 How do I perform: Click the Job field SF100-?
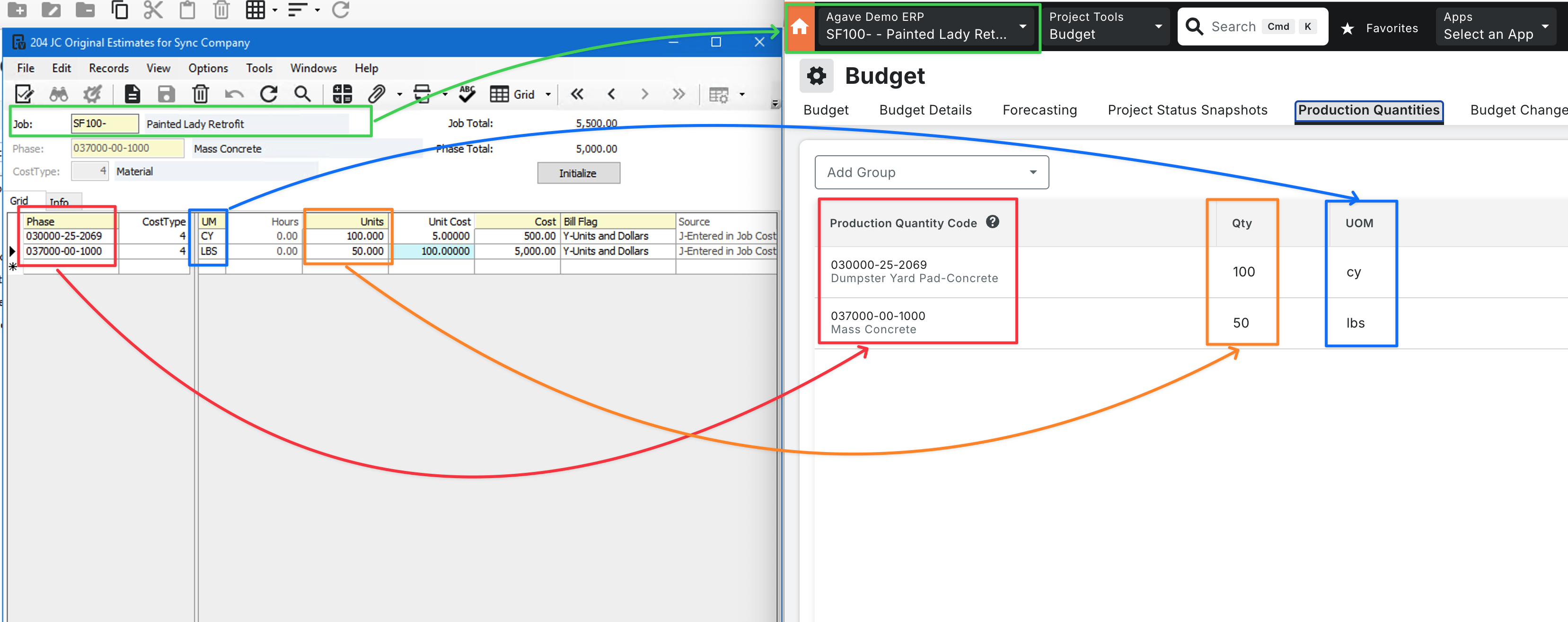(105, 124)
